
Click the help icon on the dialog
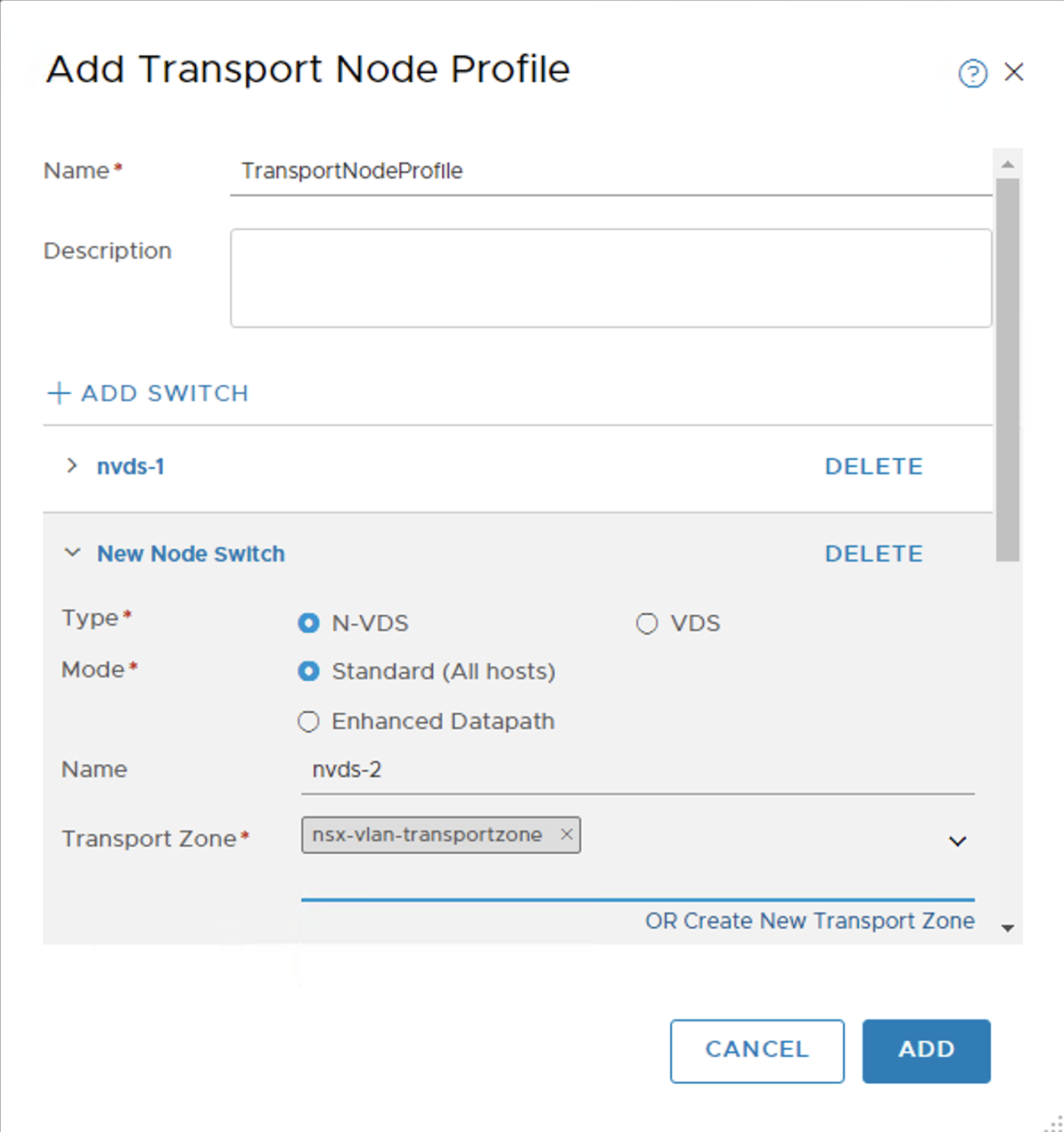972,74
